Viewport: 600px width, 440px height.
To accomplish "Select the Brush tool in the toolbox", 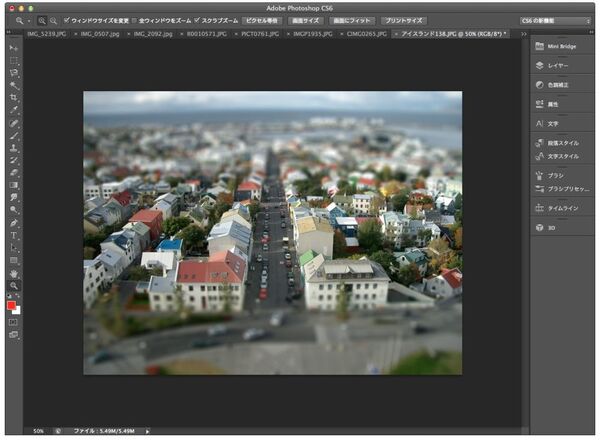I will point(13,135).
